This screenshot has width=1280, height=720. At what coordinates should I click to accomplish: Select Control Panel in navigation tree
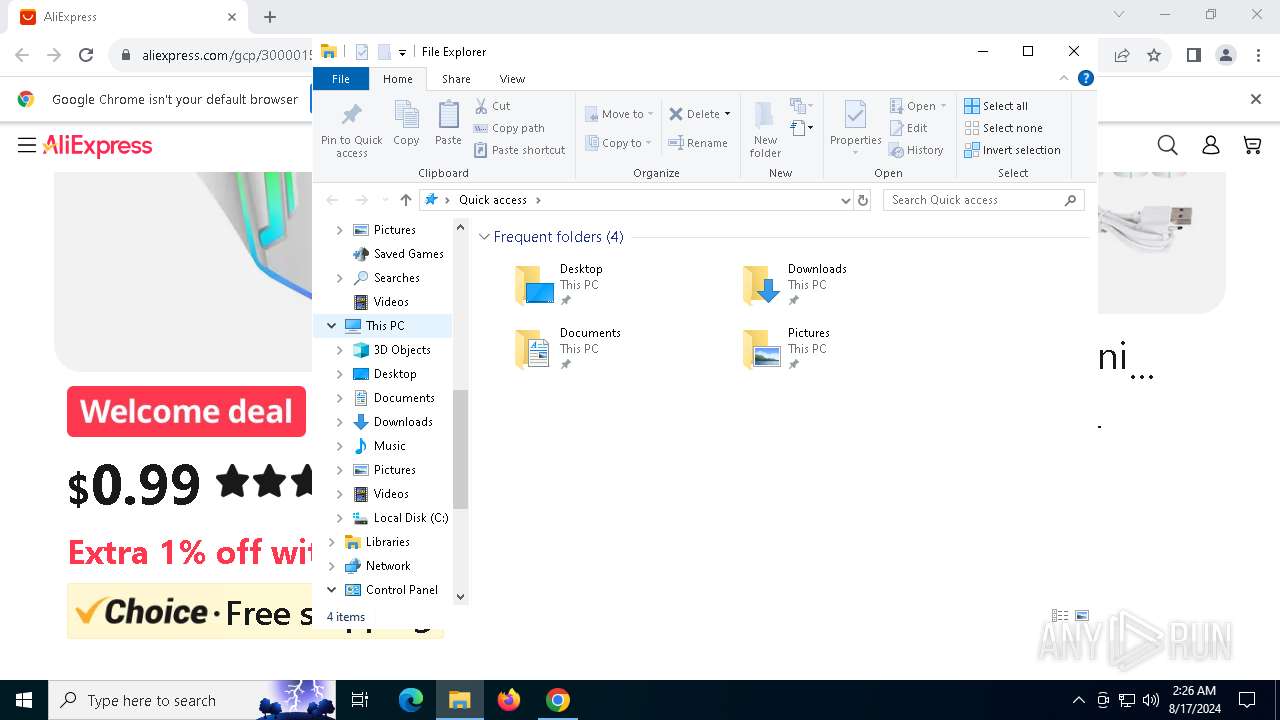pos(402,590)
